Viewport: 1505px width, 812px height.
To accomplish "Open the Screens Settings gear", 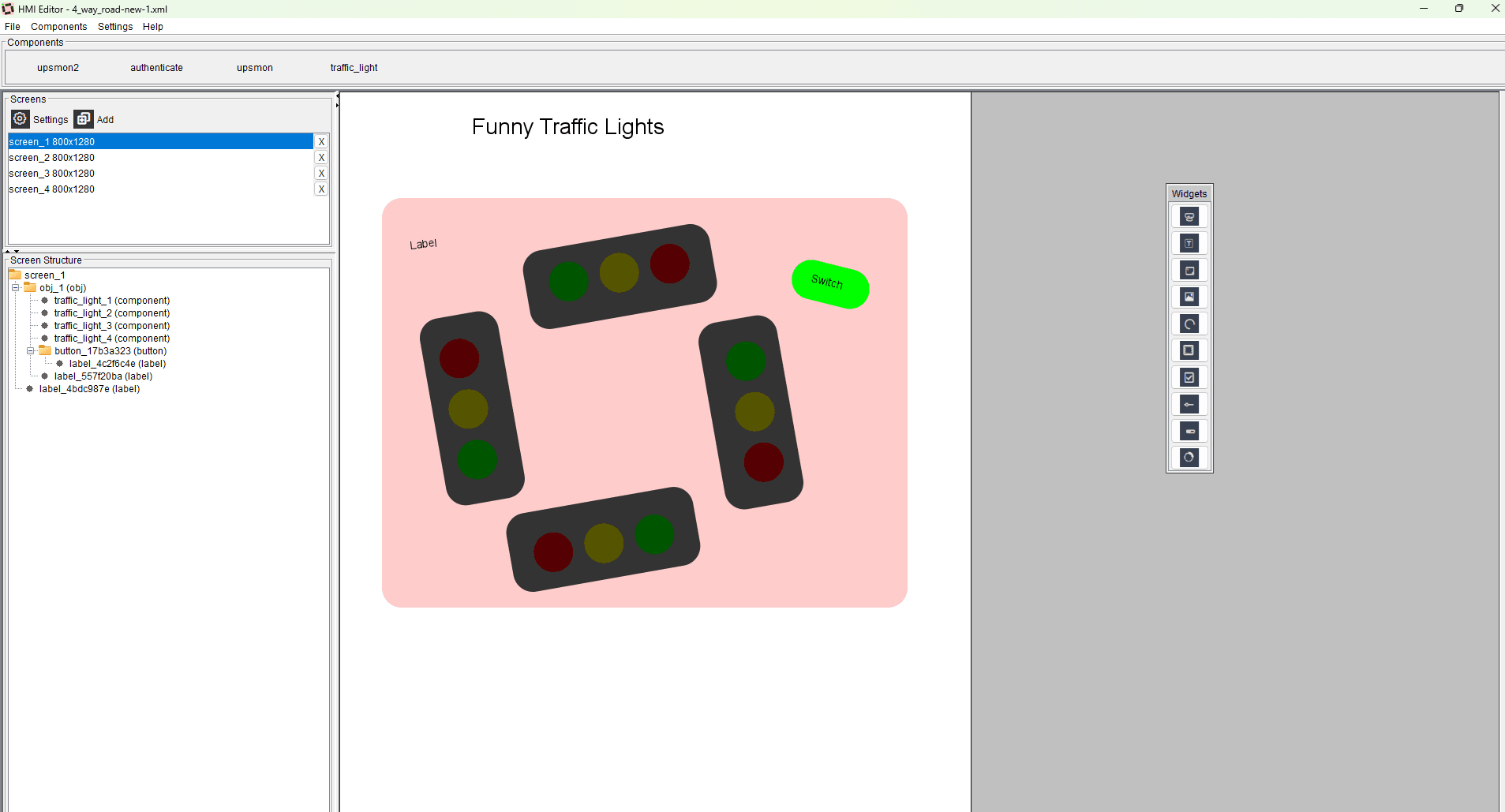I will [20, 118].
